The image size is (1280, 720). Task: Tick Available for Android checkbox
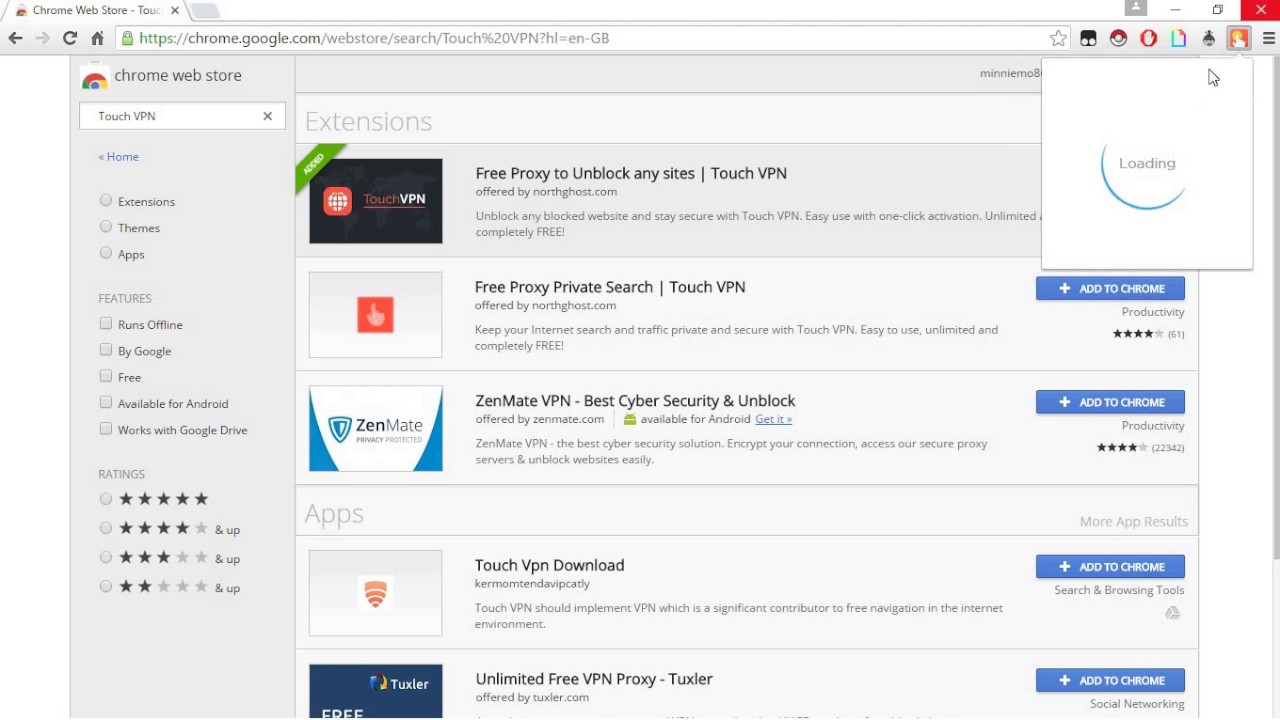click(106, 402)
